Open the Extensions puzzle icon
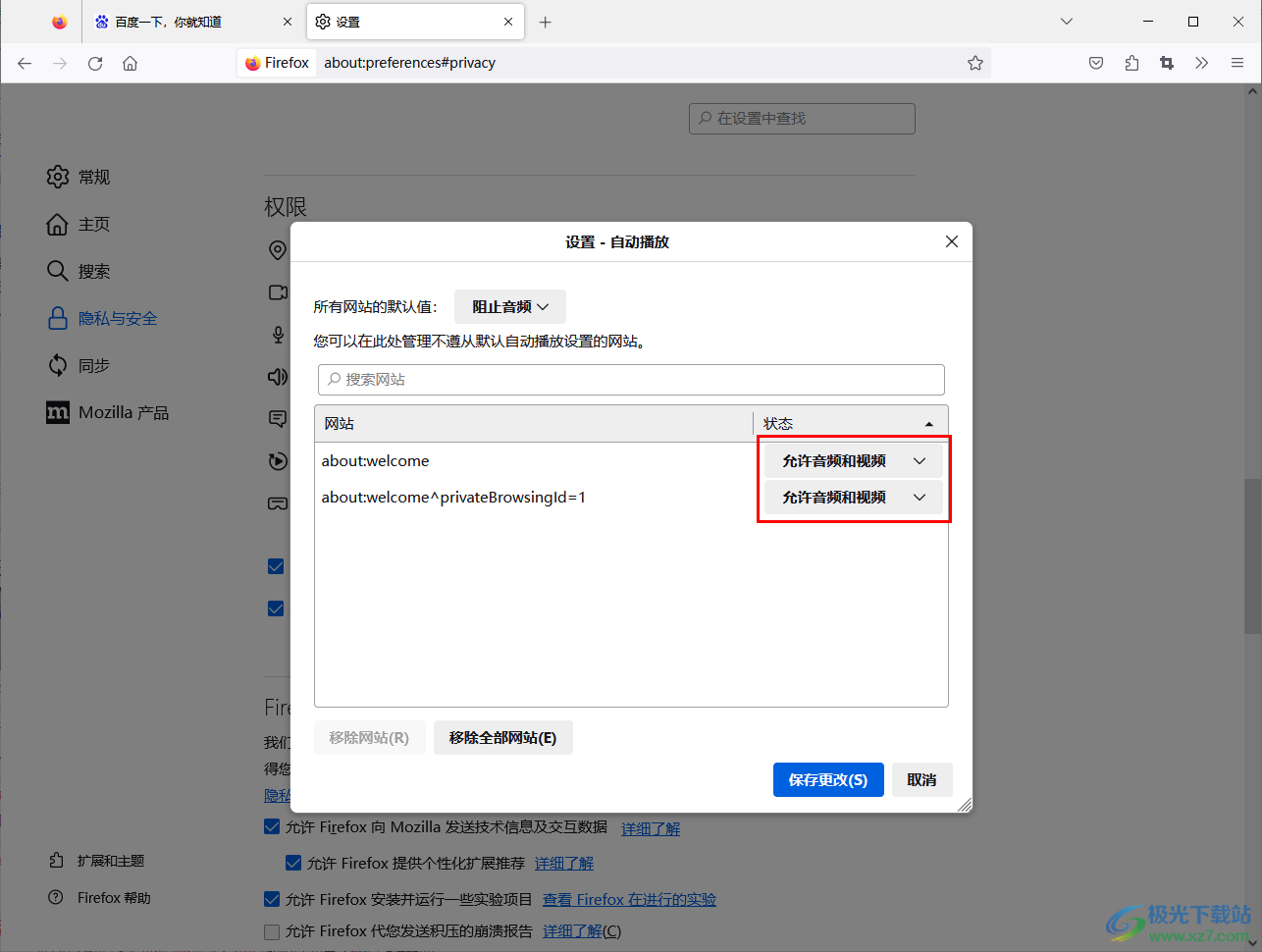This screenshot has height=952, width=1262. [1131, 63]
